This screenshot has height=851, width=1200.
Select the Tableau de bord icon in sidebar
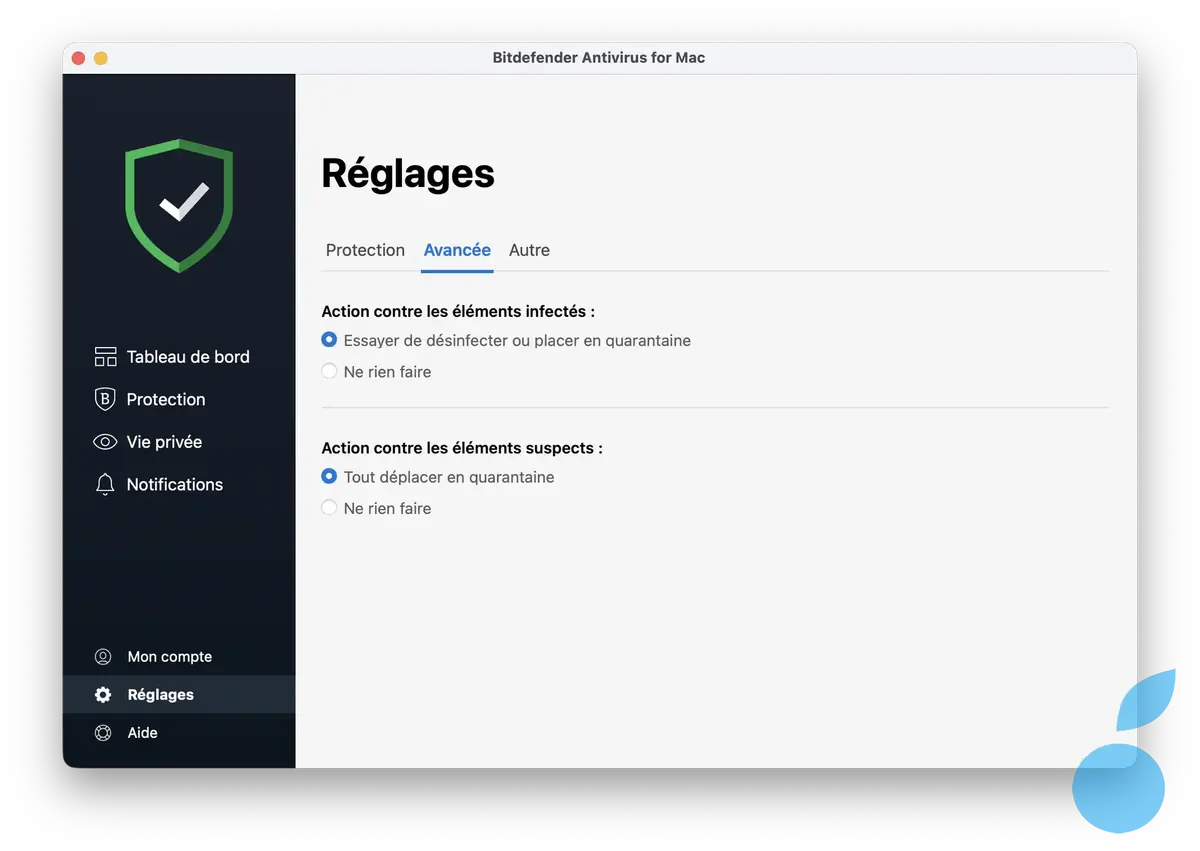click(x=104, y=356)
